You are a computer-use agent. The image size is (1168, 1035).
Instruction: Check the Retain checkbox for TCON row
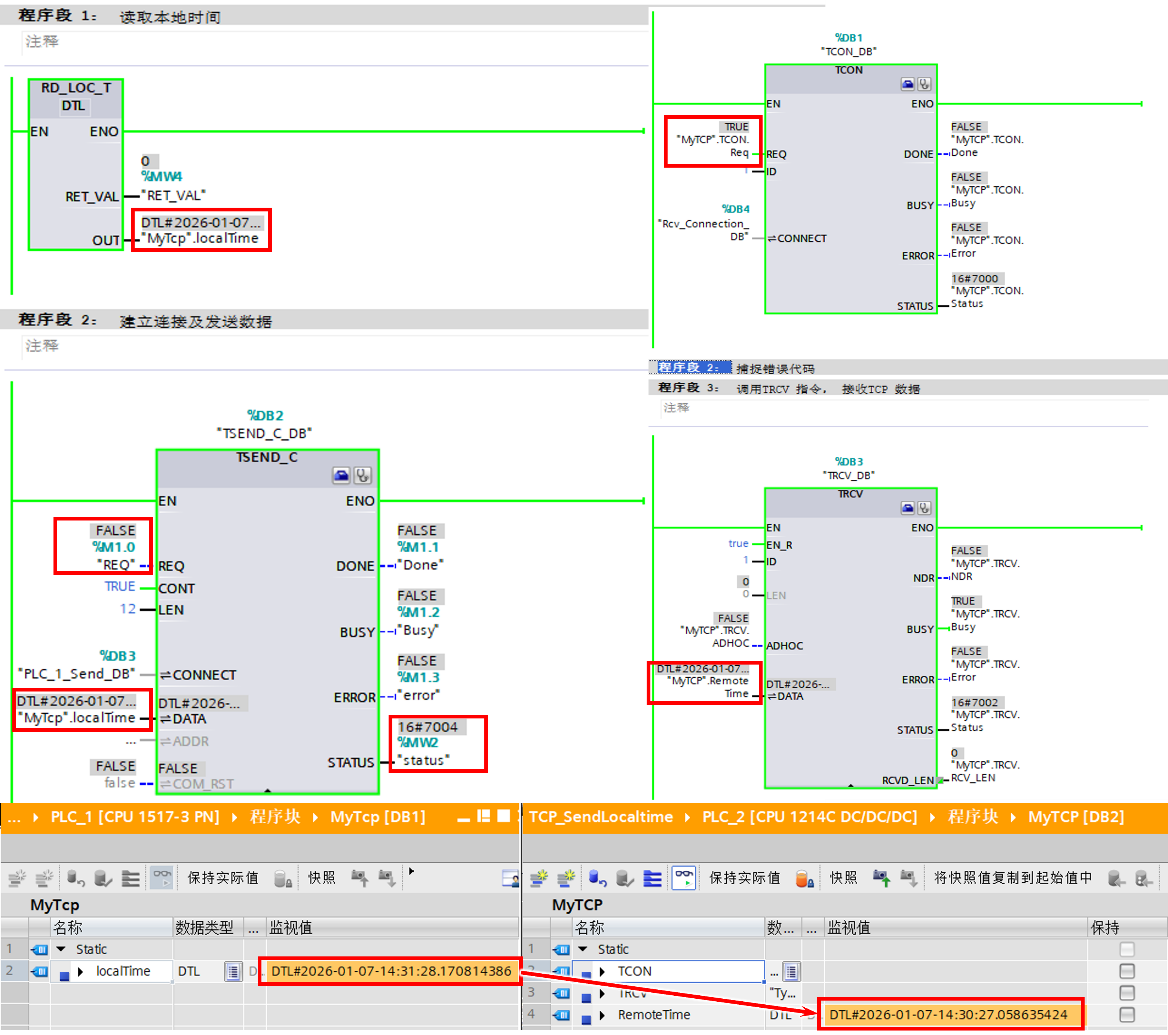point(1127,971)
